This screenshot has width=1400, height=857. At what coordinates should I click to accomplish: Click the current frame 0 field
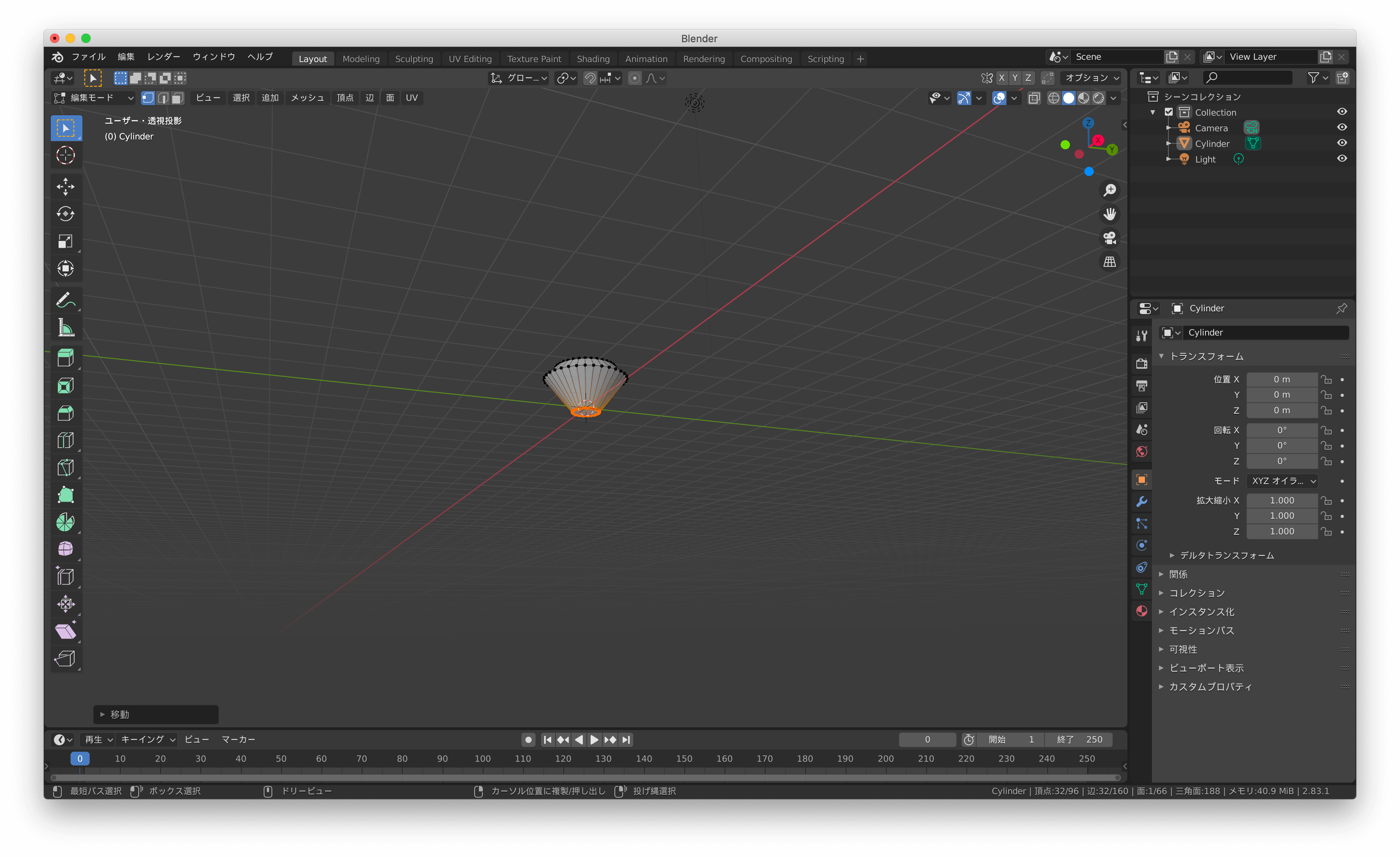coord(927,739)
